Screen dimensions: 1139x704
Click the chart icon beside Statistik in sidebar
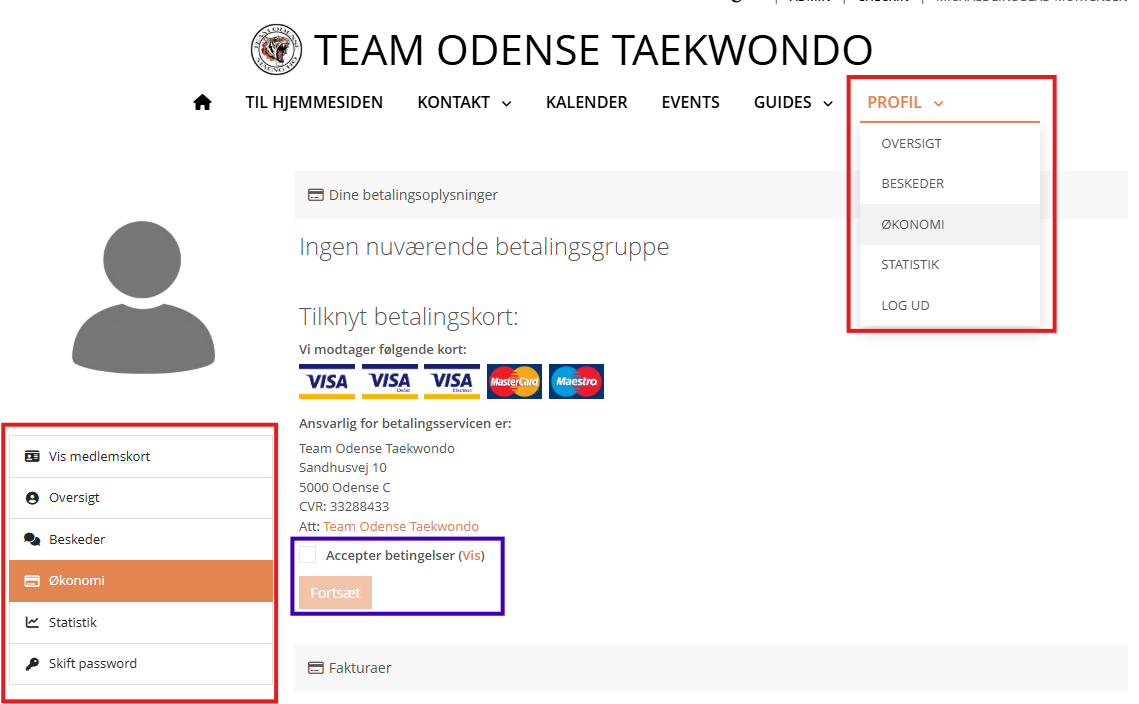(32, 623)
